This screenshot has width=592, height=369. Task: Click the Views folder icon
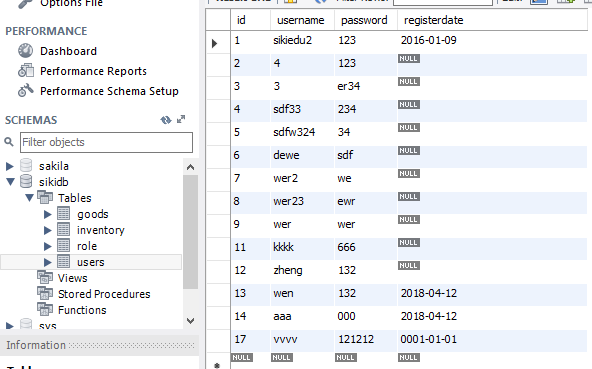coord(45,278)
